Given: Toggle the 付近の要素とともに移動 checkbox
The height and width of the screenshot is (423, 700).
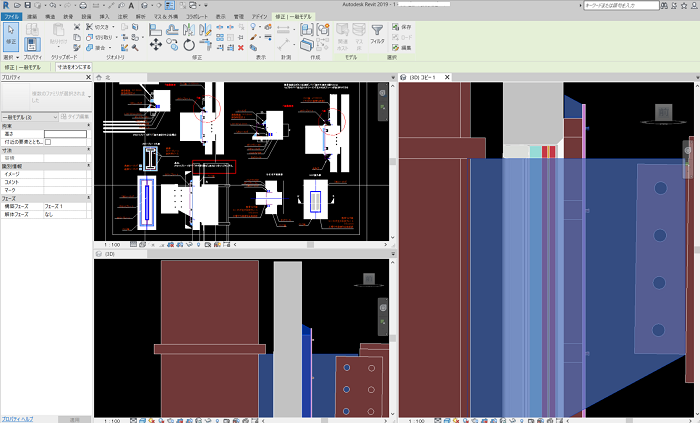Looking at the screenshot, I should 48,142.
